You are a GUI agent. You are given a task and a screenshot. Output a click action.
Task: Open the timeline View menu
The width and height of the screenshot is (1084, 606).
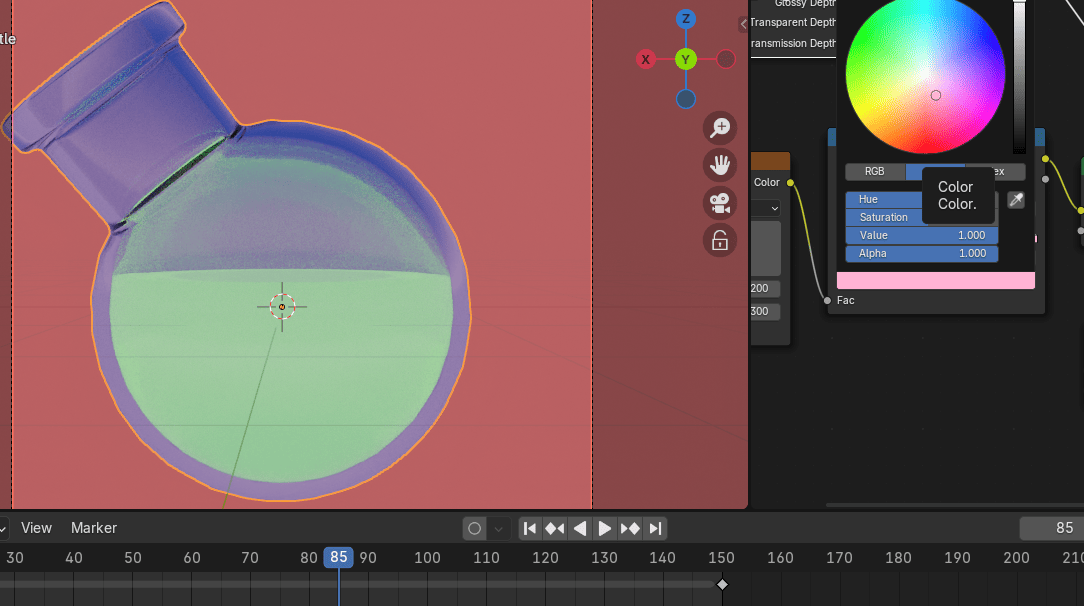click(36, 528)
